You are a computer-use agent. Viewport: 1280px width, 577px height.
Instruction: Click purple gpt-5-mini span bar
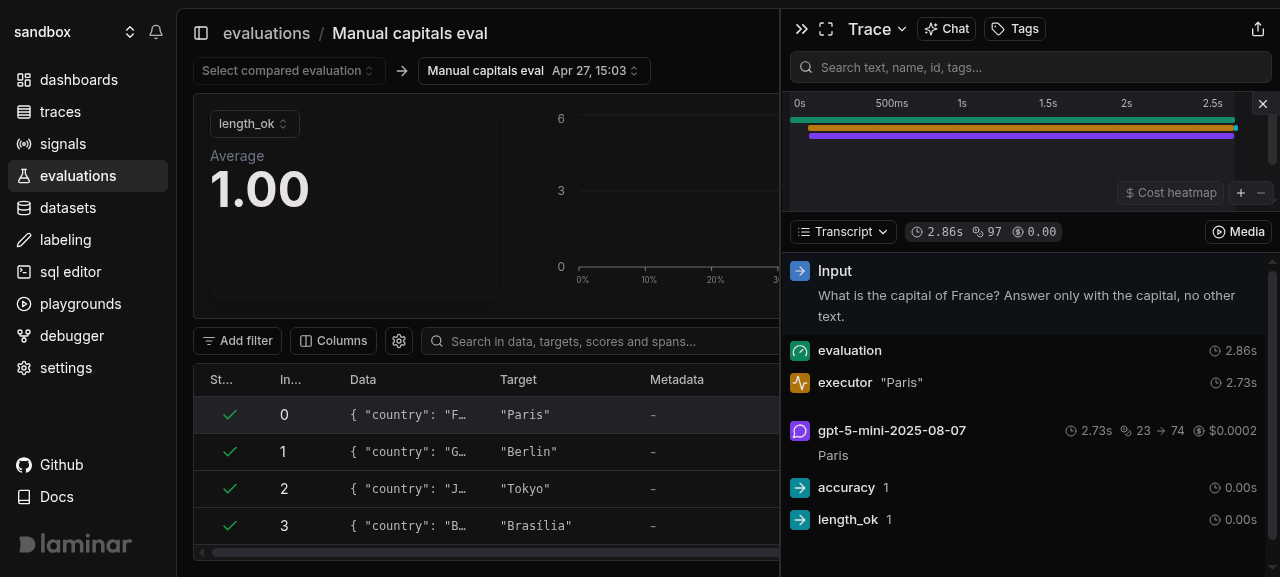(1021, 136)
